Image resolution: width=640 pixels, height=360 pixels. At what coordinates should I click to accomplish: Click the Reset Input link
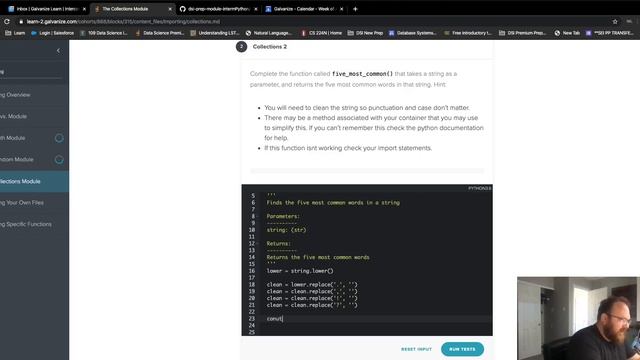[416, 349]
